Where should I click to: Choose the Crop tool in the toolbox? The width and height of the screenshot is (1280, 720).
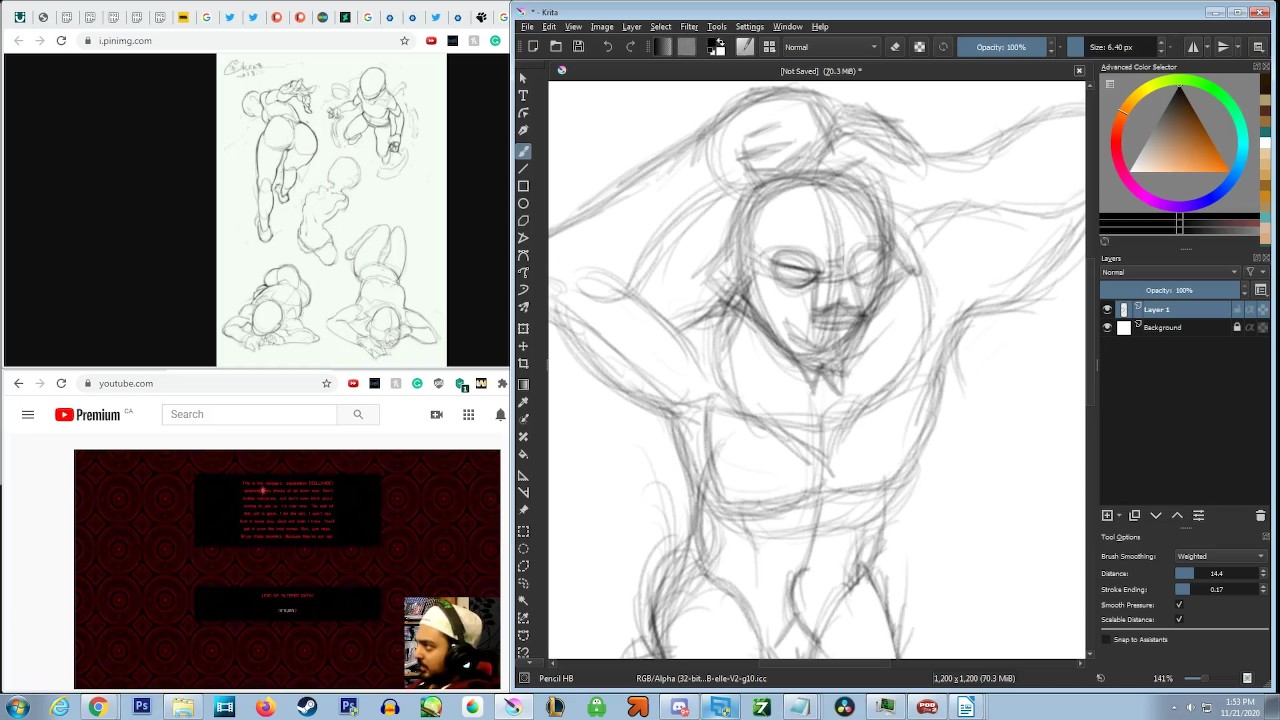(x=523, y=364)
